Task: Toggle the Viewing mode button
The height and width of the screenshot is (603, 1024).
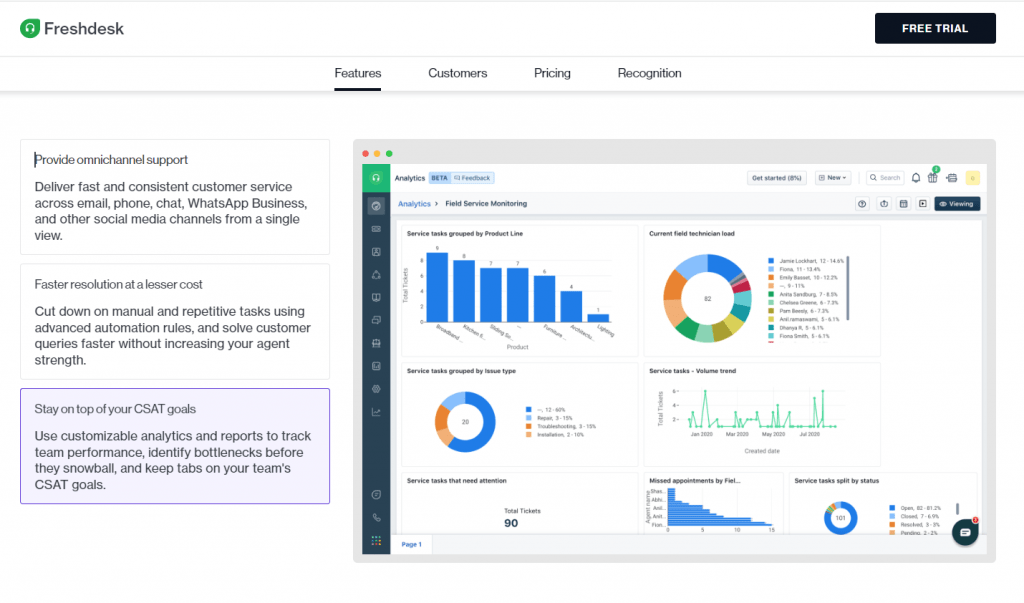Action: [957, 204]
